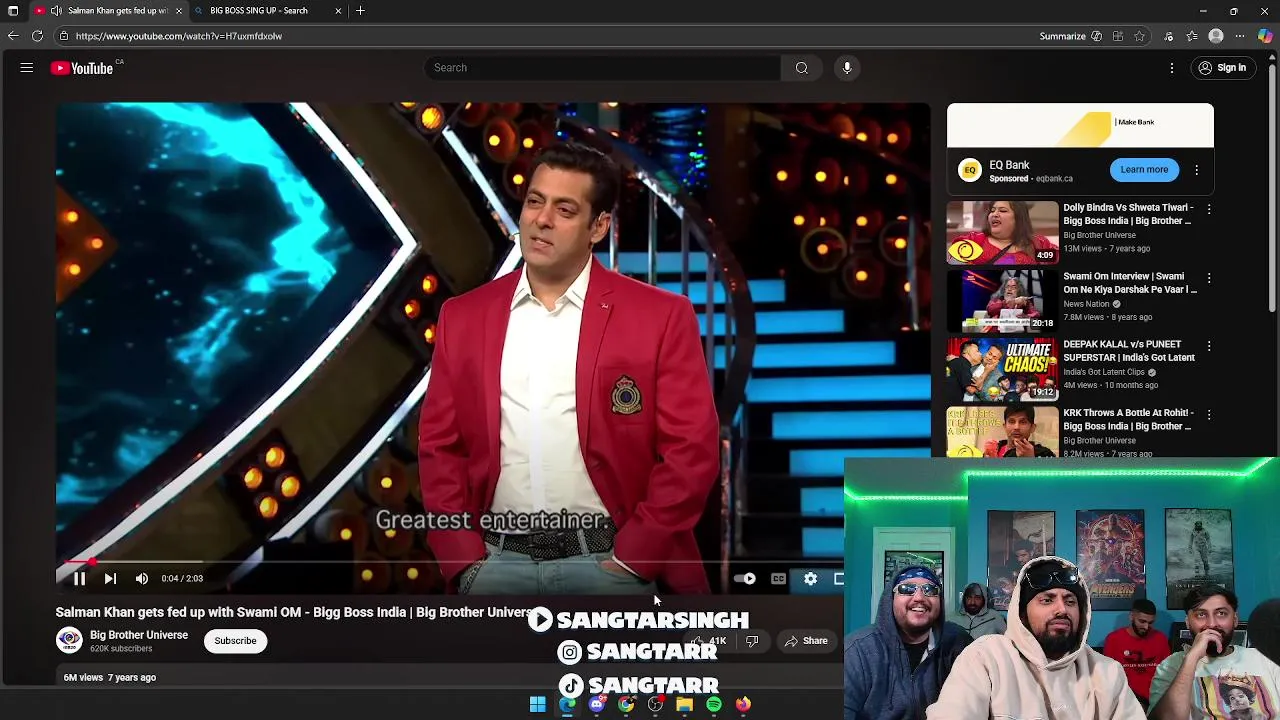Open a new browser tab
The width and height of the screenshot is (1280, 720).
click(360, 11)
